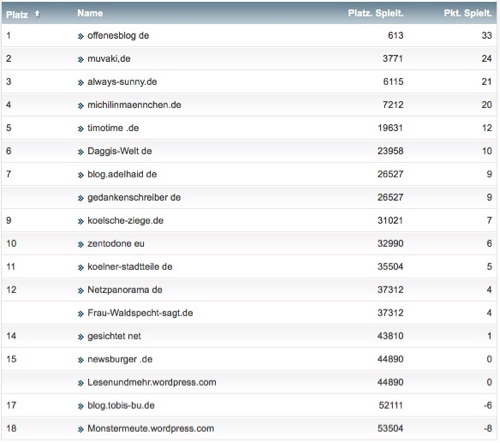Viewport: 500px width, 443px height.
Task: Select the Platz number 17
Action: pos(11,405)
